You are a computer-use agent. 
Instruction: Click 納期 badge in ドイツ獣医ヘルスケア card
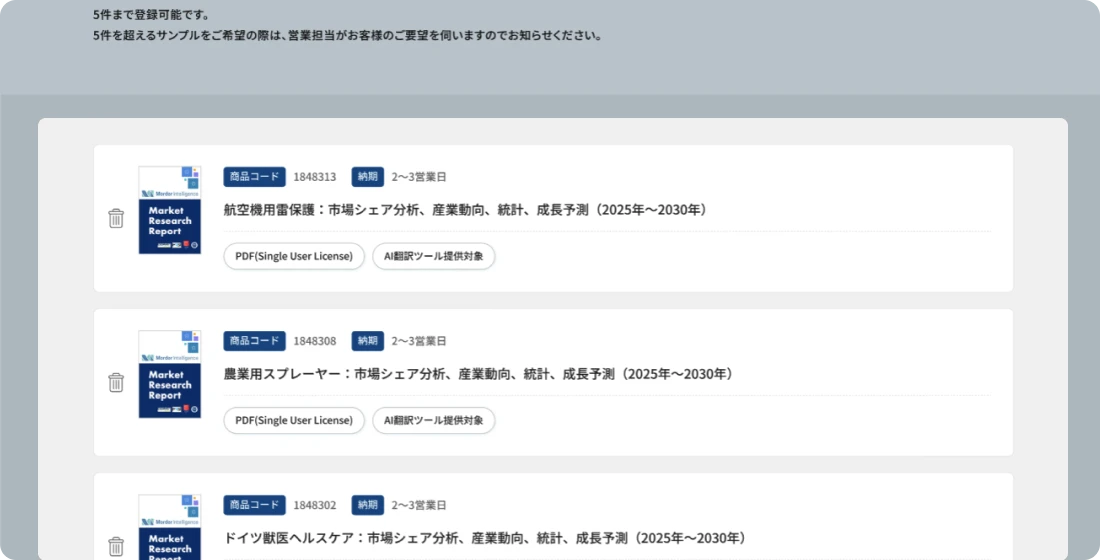pos(368,505)
